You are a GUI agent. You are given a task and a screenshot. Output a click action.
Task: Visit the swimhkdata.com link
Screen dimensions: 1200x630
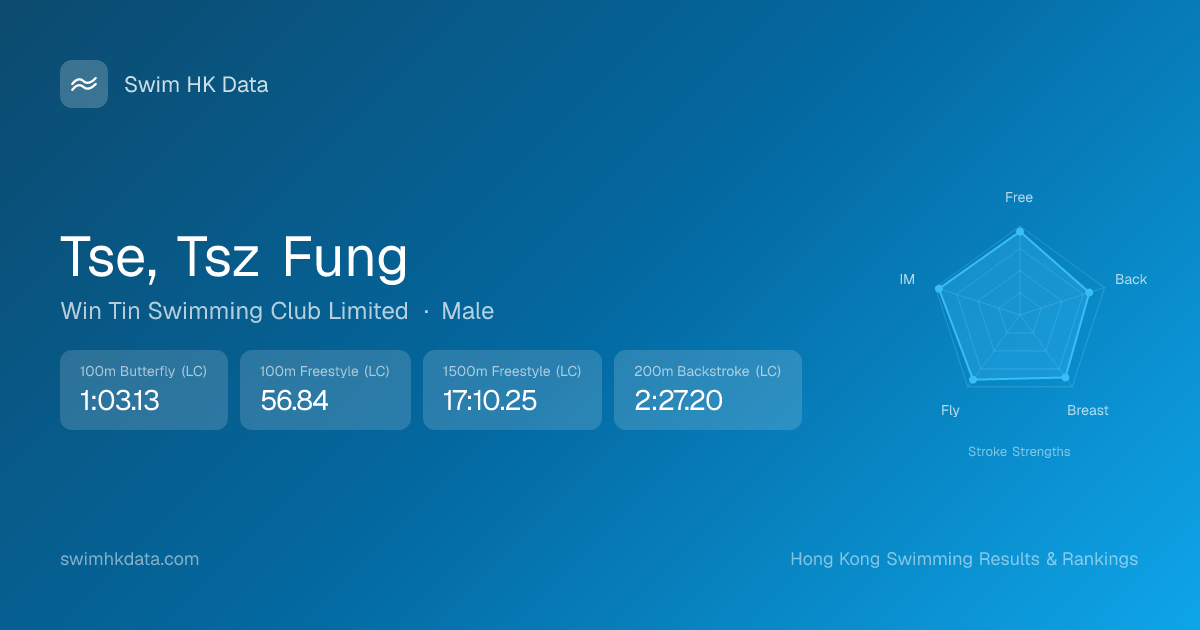130,559
